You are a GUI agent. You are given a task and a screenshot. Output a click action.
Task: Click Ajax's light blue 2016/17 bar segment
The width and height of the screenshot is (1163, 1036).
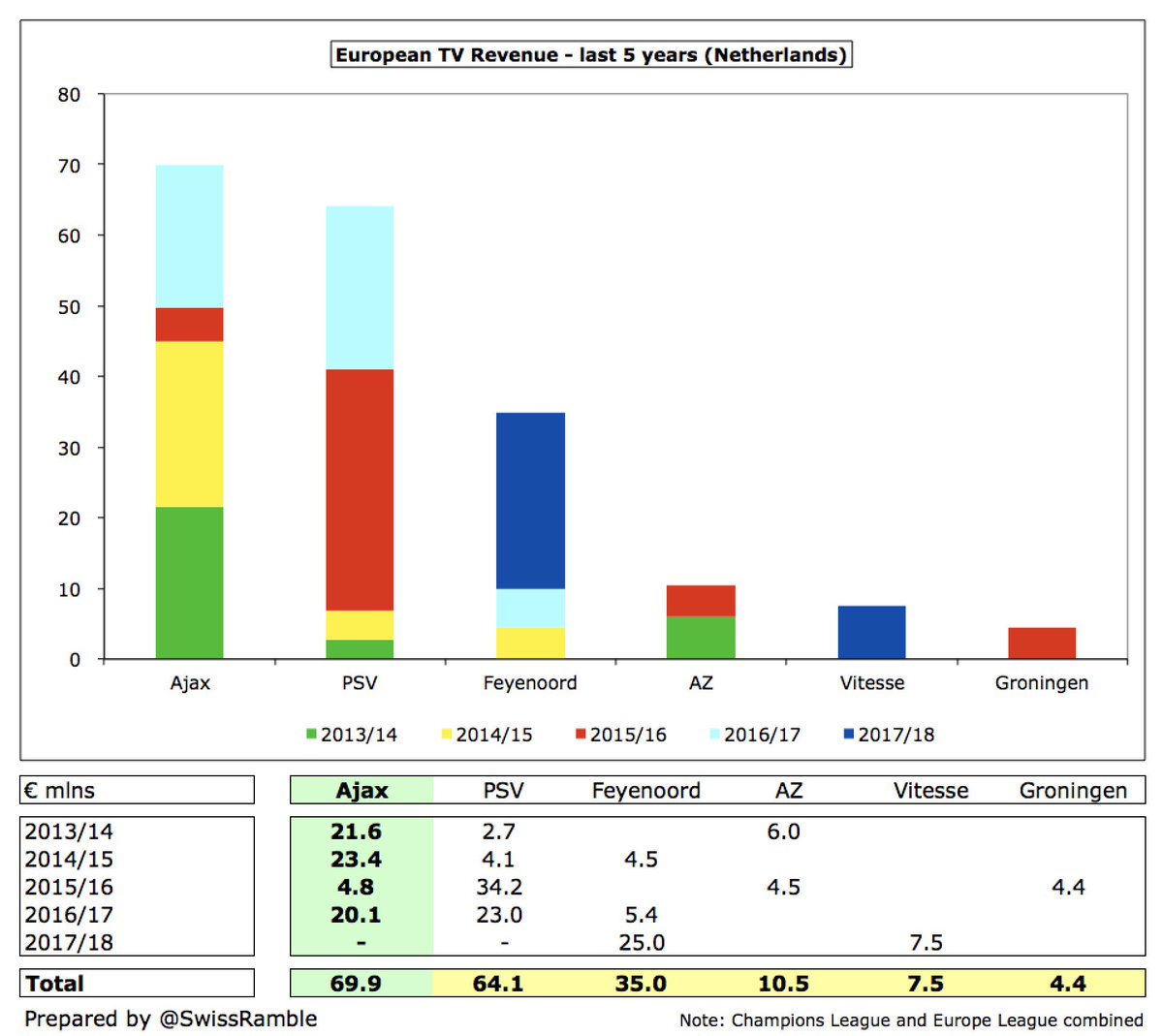tap(189, 236)
